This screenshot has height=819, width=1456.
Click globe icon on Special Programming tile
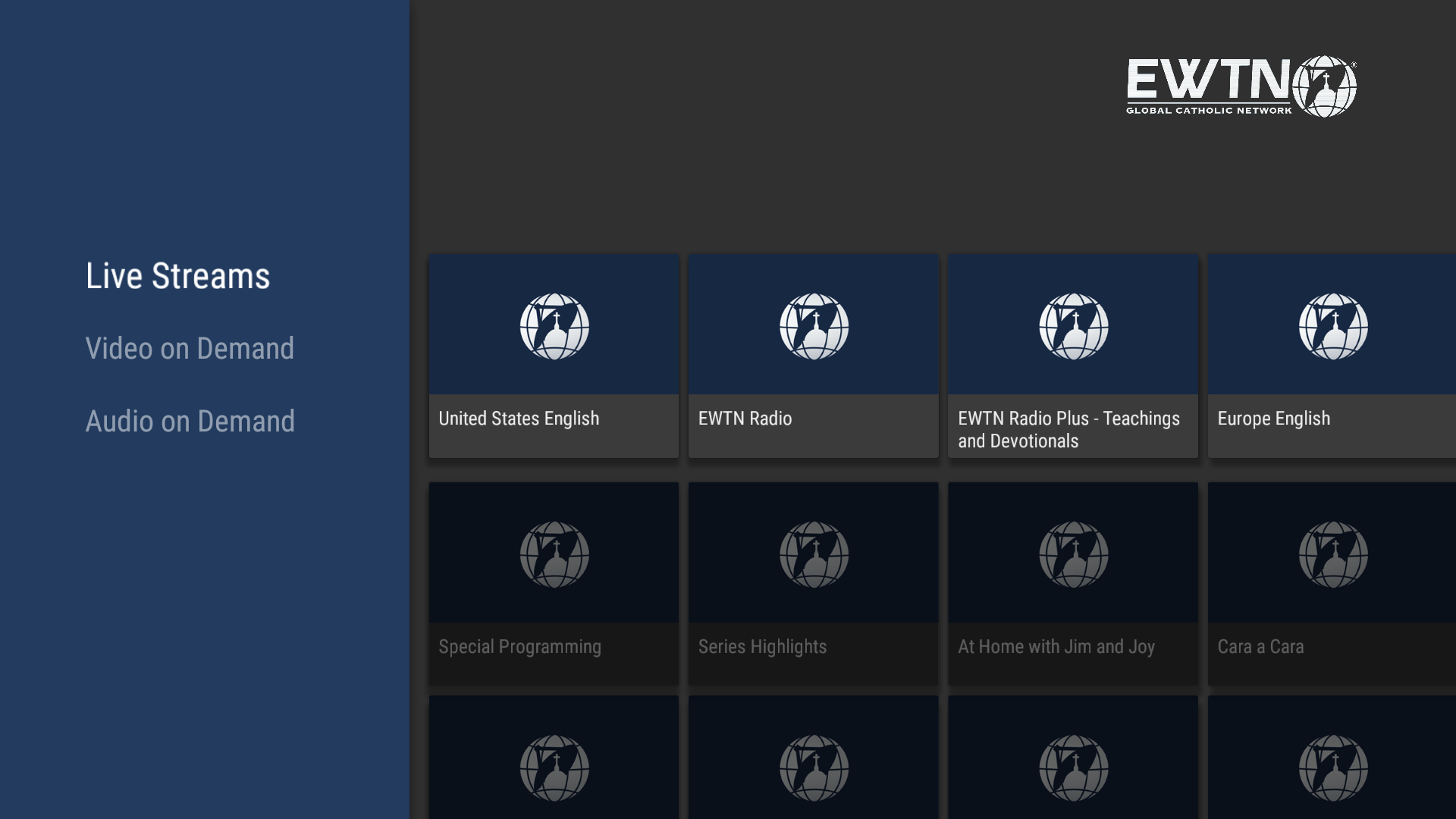coord(554,554)
